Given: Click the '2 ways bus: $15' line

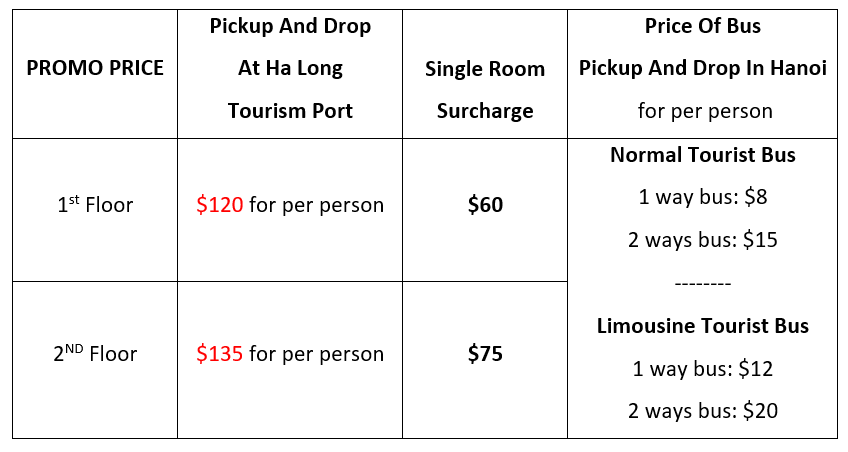Looking at the screenshot, I should coord(702,240).
